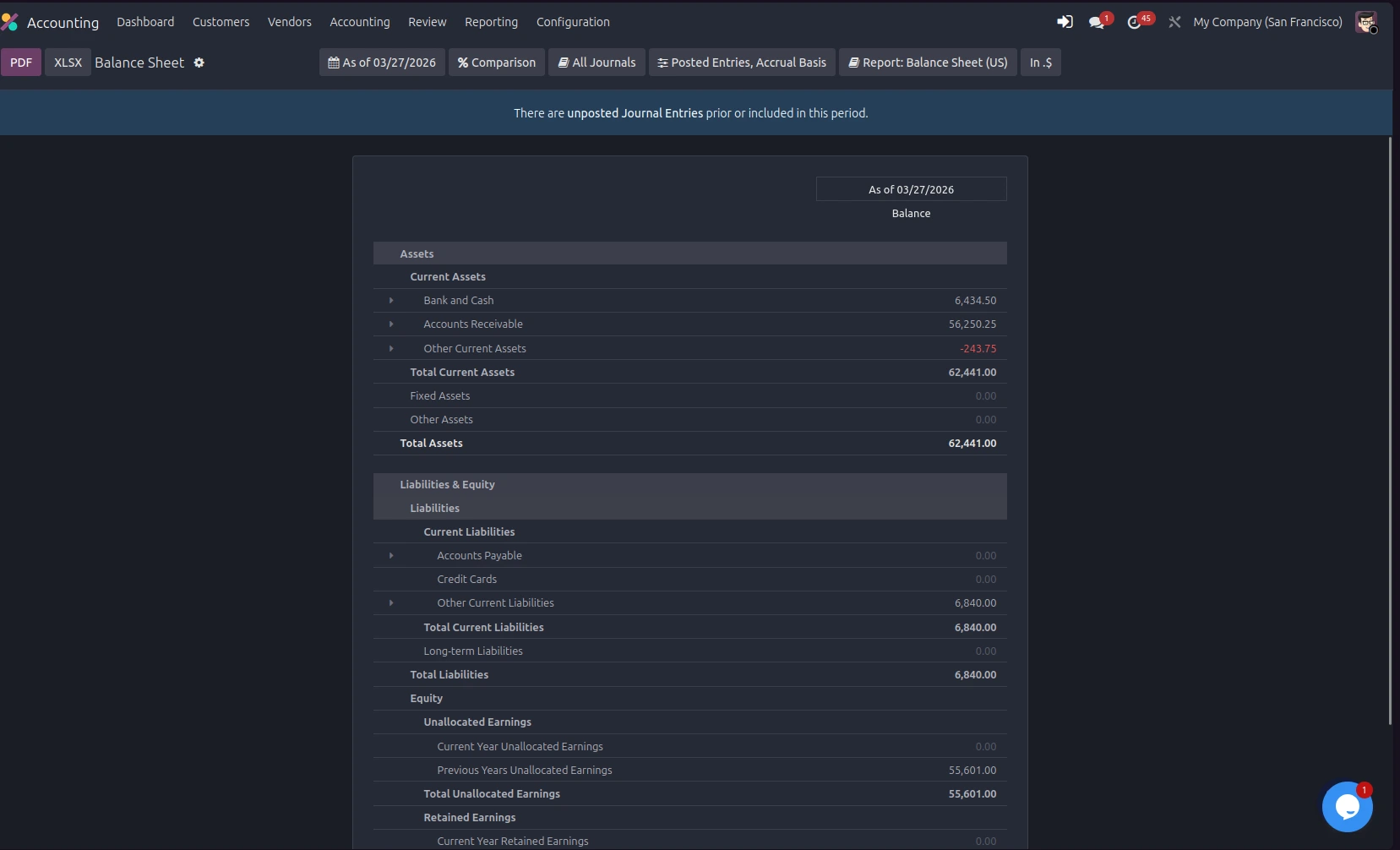Expand the Accounts Payable row
Image resolution: width=1400 pixels, height=850 pixels.
(x=391, y=556)
